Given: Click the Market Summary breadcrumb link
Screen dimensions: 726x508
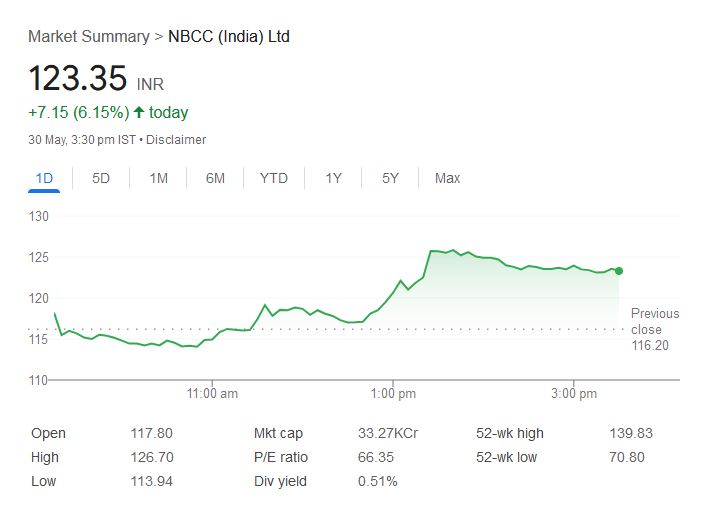Looking at the screenshot, I should coord(88,37).
